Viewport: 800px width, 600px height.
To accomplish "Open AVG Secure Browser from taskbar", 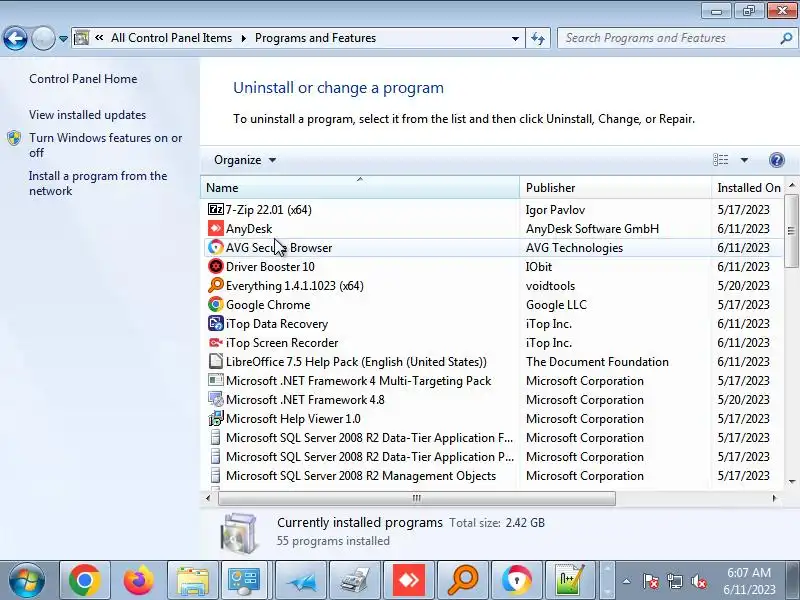I will pyautogui.click(x=516, y=580).
